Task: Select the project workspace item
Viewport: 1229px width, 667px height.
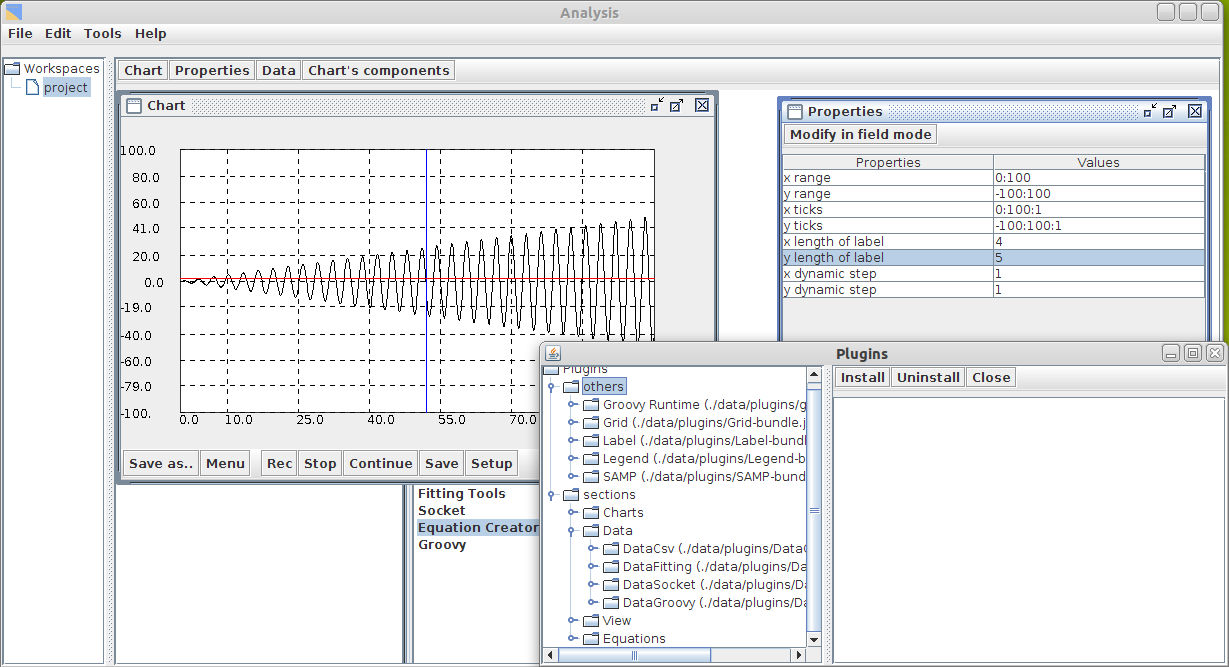Action: [66, 88]
